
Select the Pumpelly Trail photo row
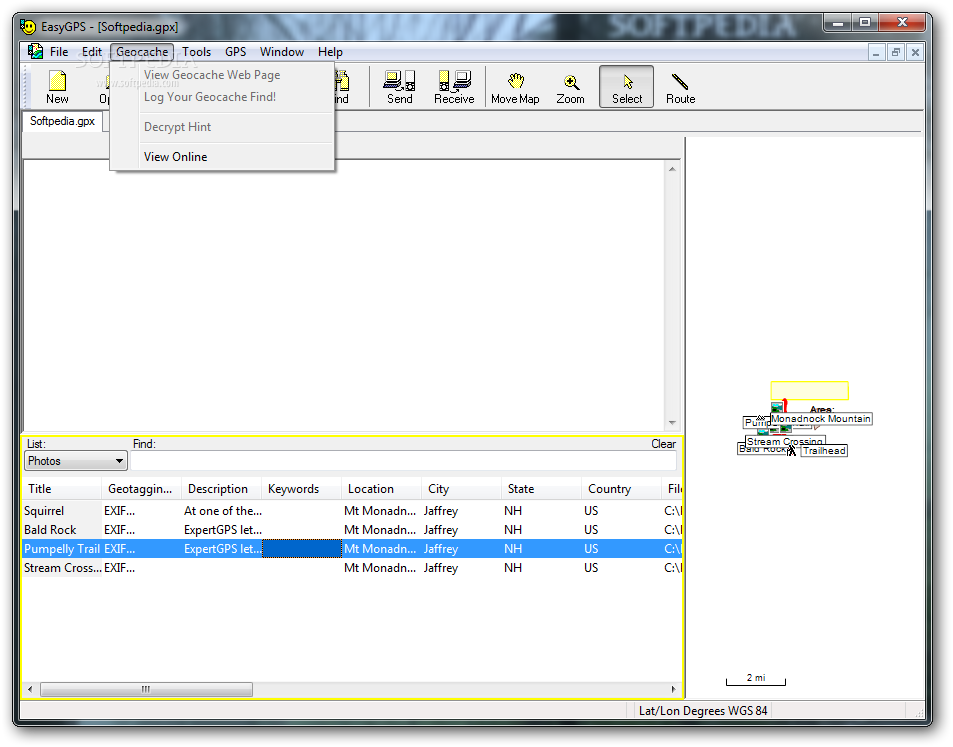(x=353, y=548)
